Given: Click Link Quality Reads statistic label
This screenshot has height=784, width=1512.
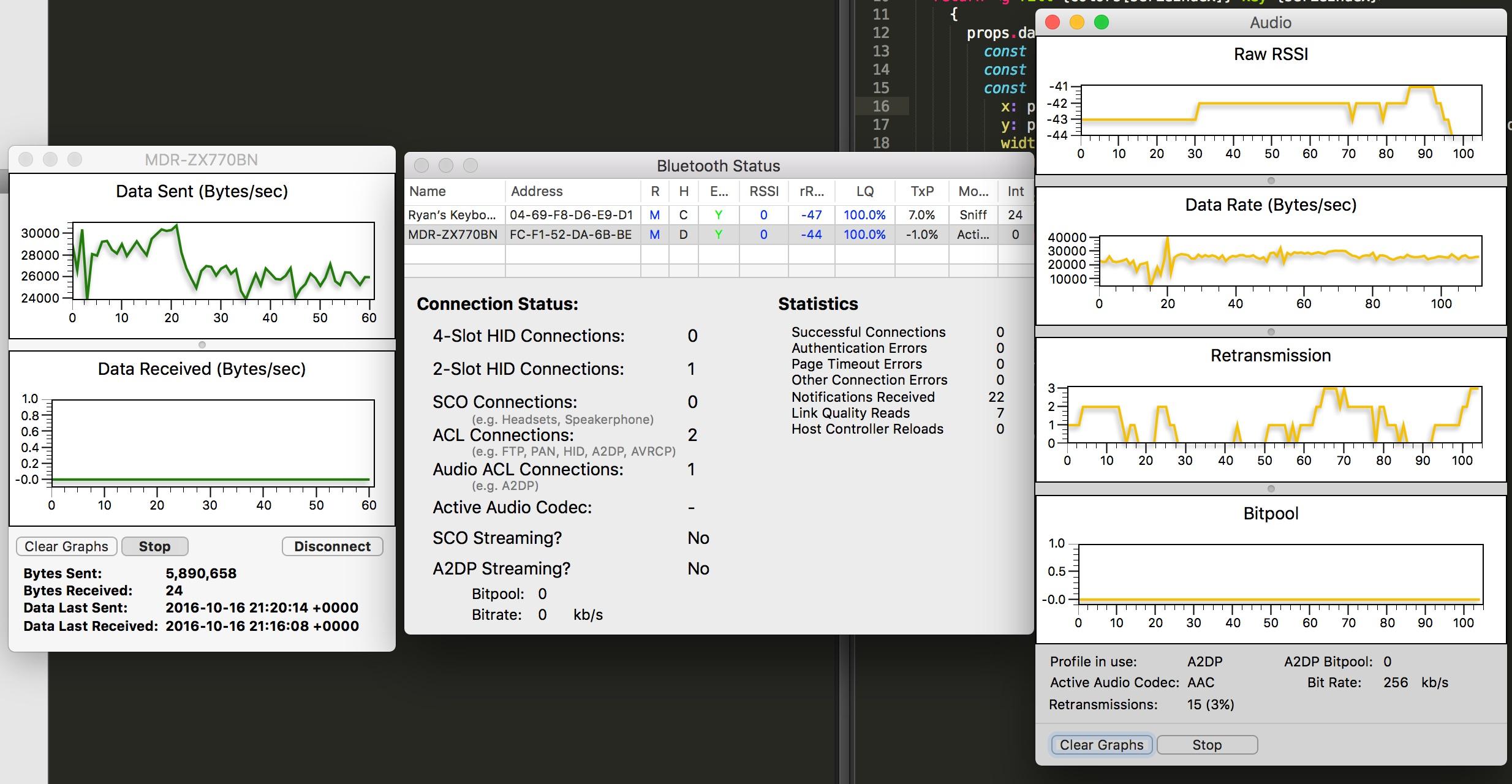Looking at the screenshot, I should (850, 413).
